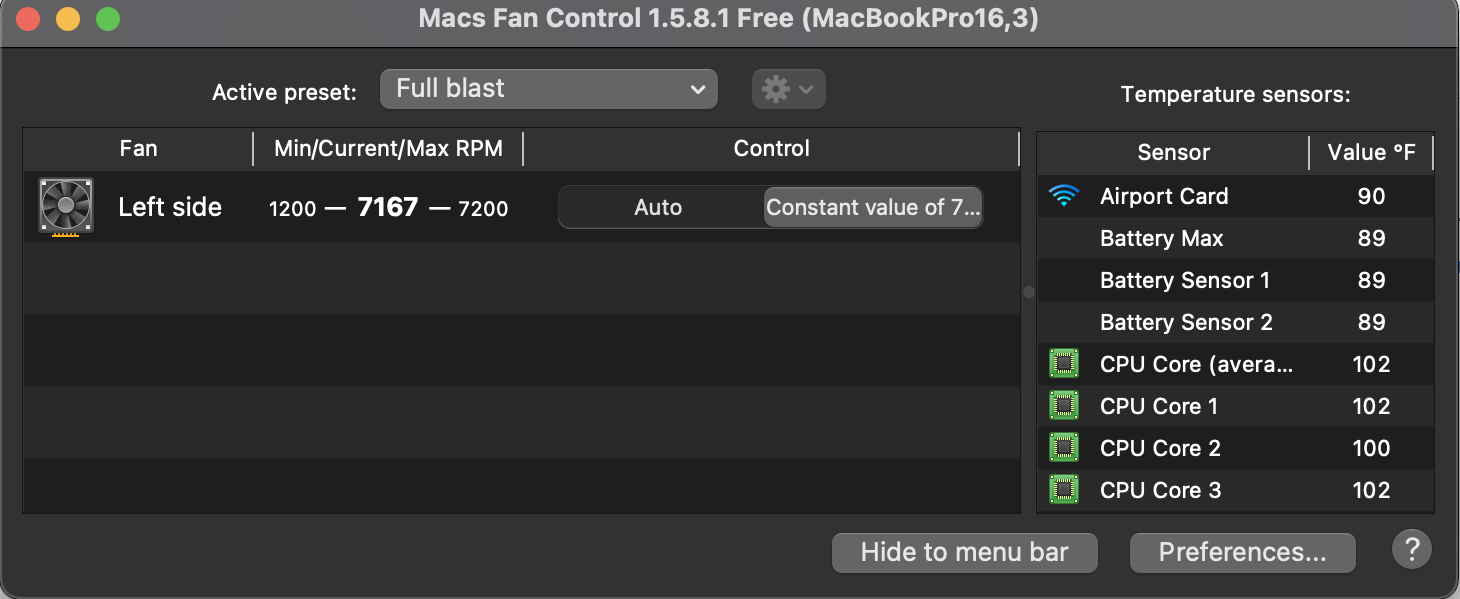Click the Value °F column header

pyautogui.click(x=1372, y=152)
